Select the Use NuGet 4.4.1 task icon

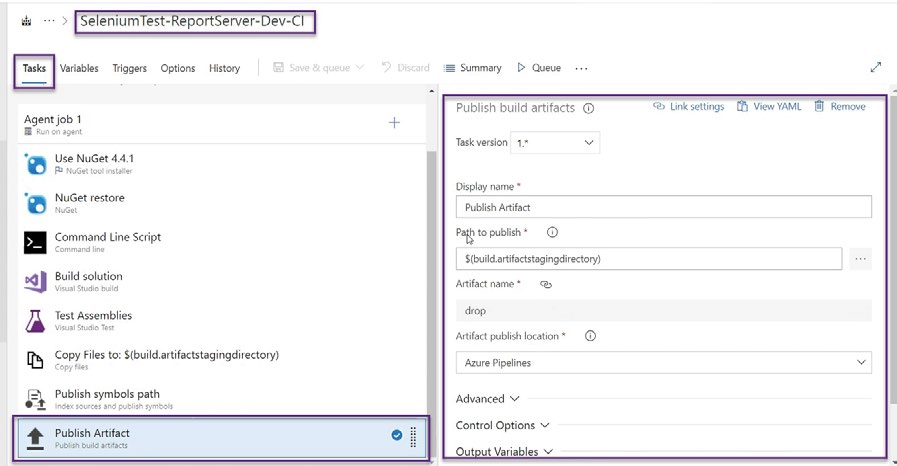click(x=36, y=164)
